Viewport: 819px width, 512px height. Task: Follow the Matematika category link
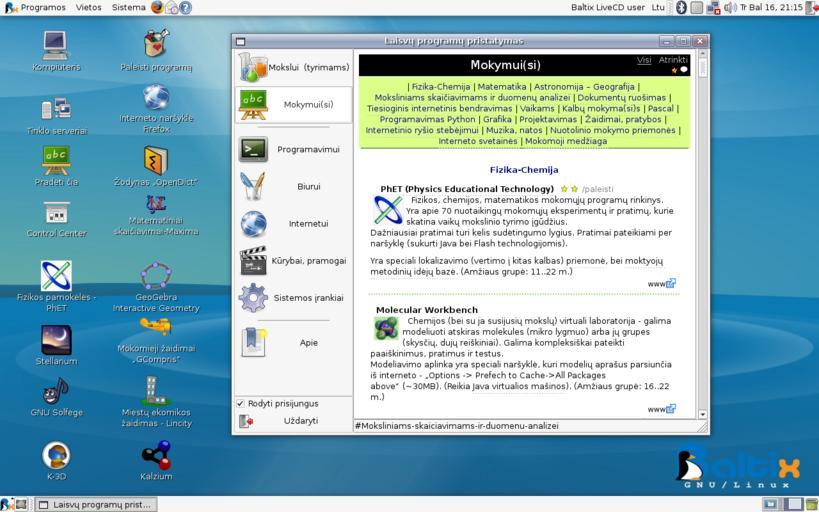click(501, 87)
